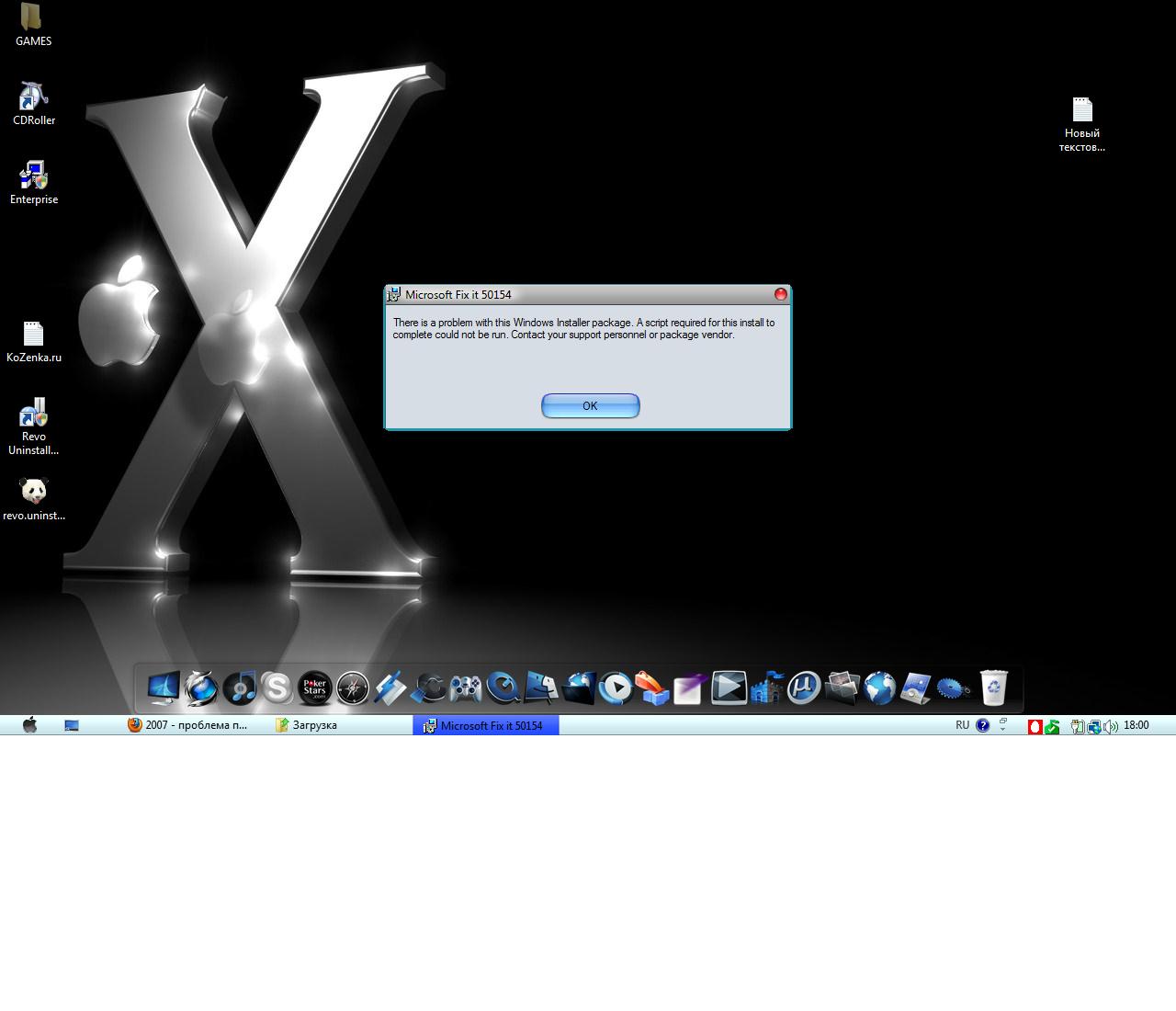Viewport: 1176px width, 1011px height.
Task: Open the compass Safari icon in dock
Action: (352, 687)
